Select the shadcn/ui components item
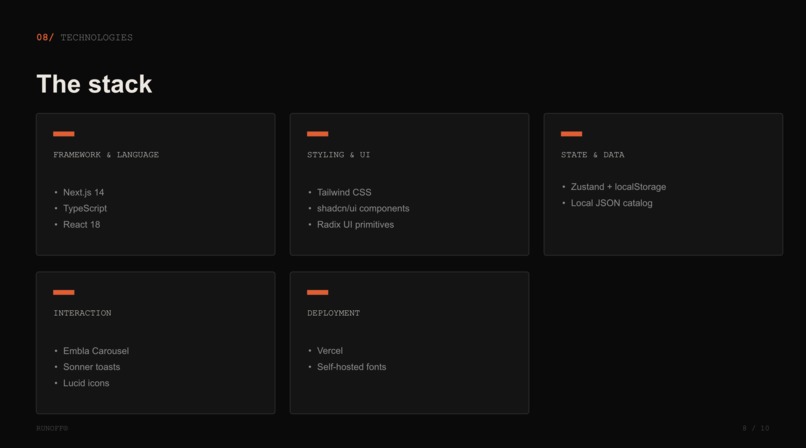The image size is (806, 448). point(363,208)
